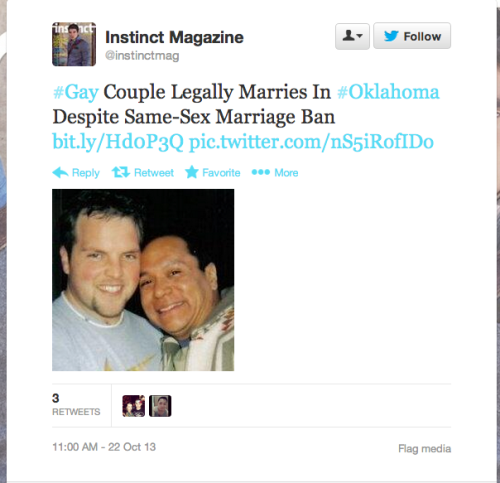Click the Instinct Magazine account name
Viewport: 500px width, 483px height.
pyautogui.click(x=174, y=37)
